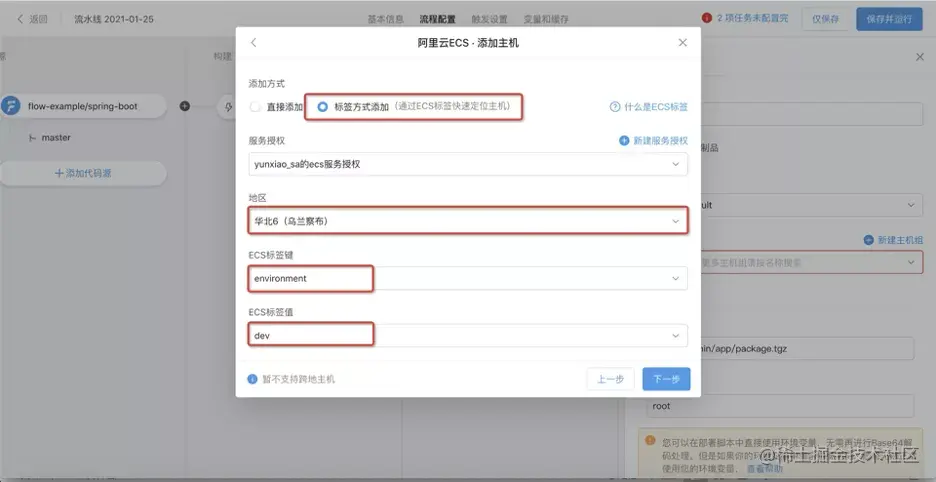Click the lightning bolt build stage icon
Screen dimensions: 936x482
(x=229, y=107)
